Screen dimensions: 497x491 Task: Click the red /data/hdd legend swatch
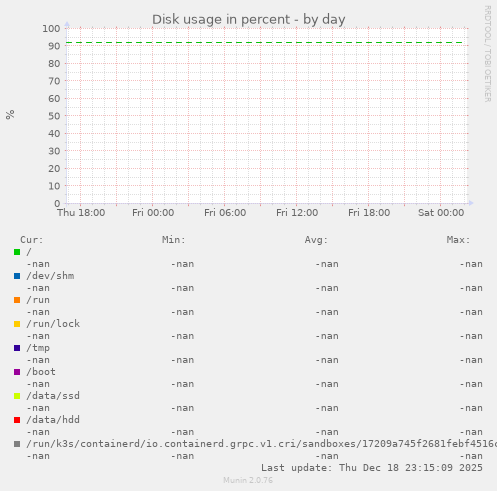[17, 420]
